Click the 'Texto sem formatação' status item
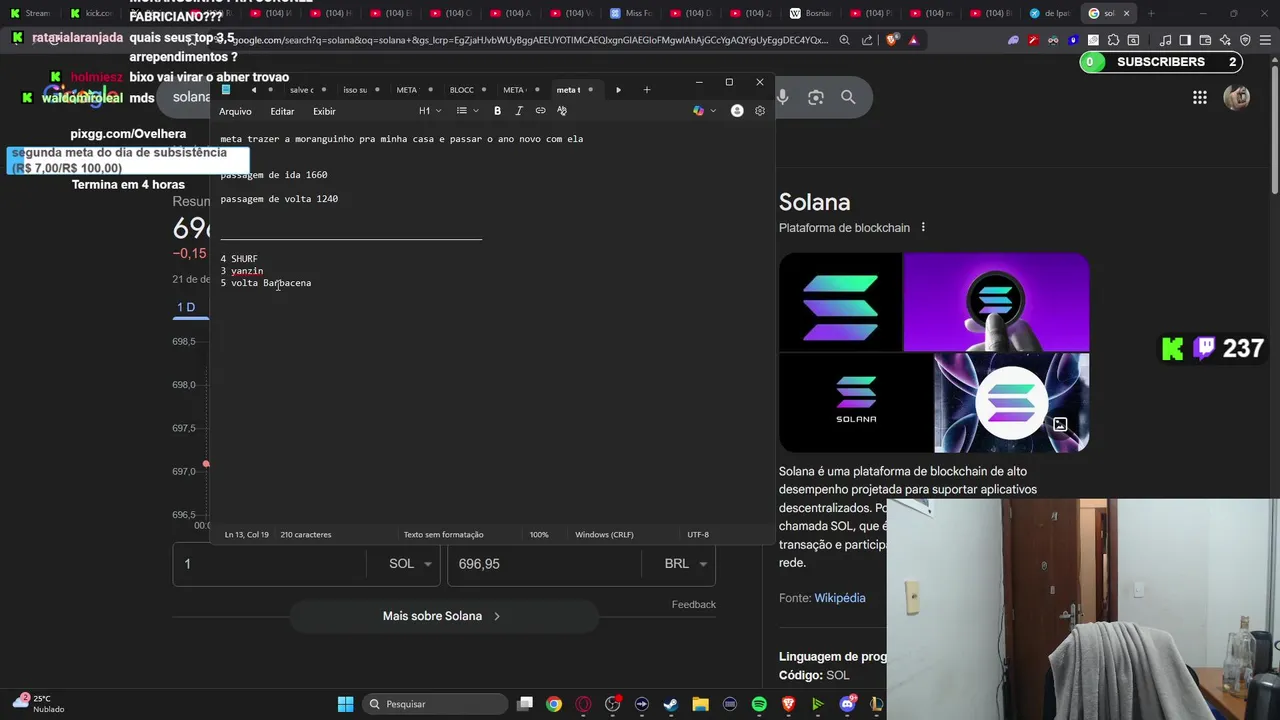The height and width of the screenshot is (720, 1280). 443,535
